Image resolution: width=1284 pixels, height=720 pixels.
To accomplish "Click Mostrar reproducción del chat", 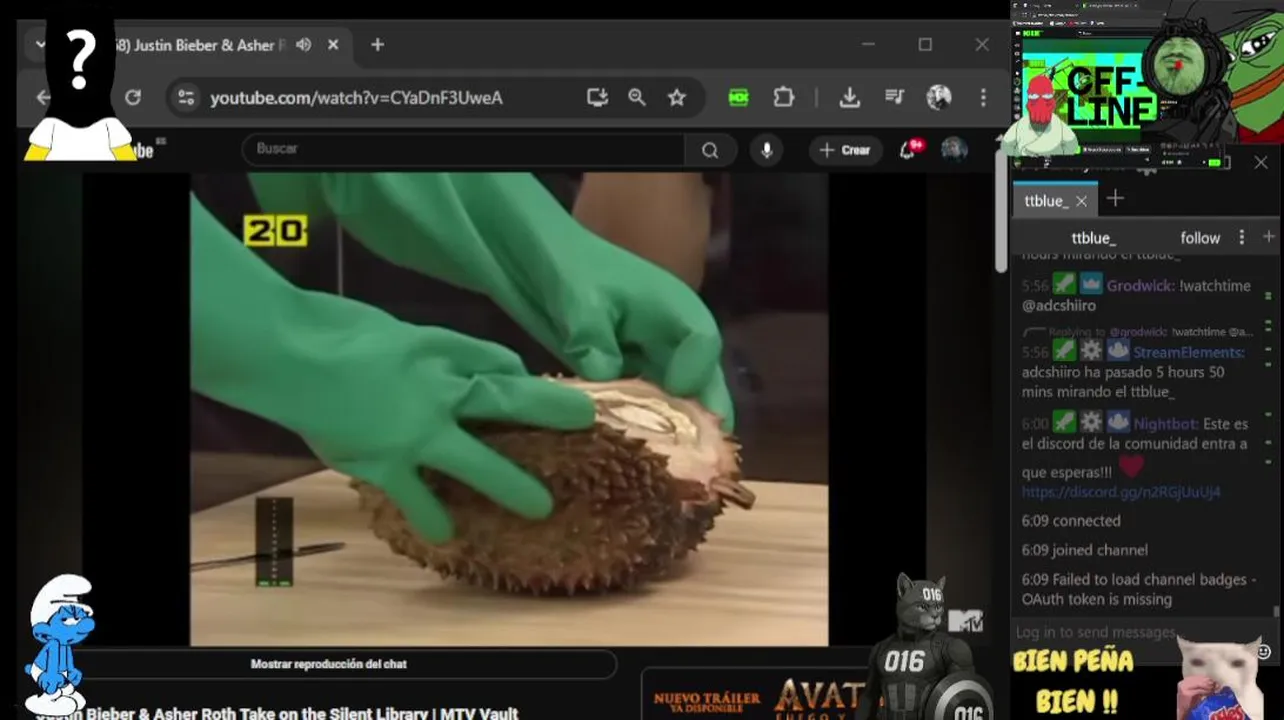I will pos(328,664).
